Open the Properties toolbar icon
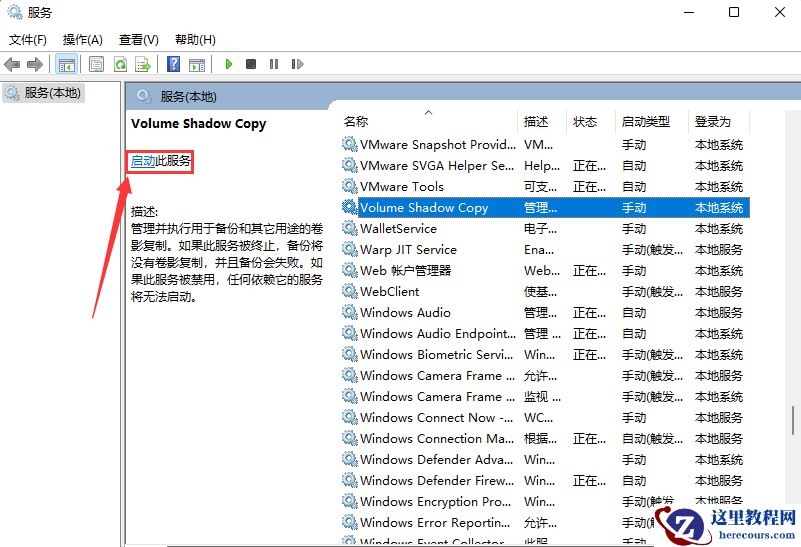801x547 pixels. click(96, 64)
